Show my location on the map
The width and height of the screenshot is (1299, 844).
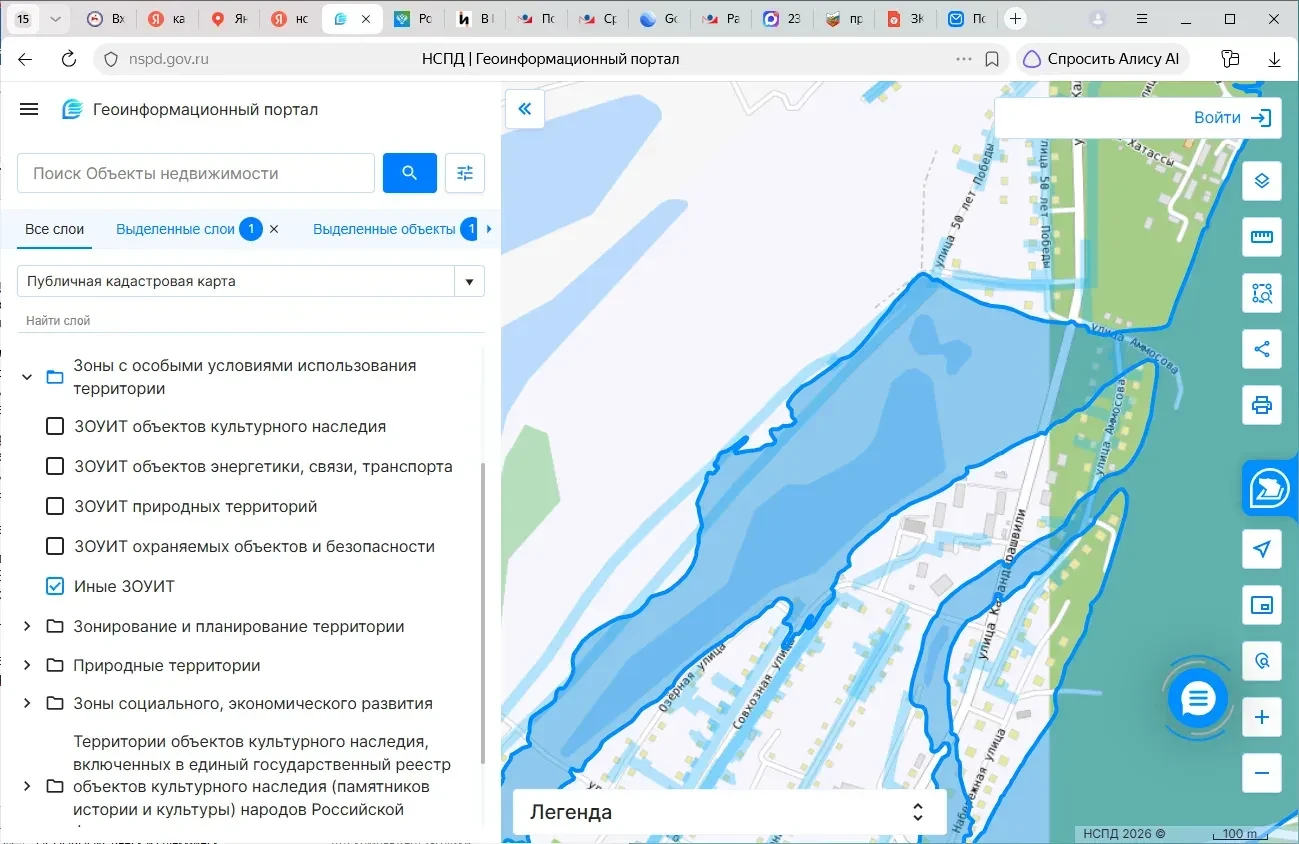click(1262, 549)
